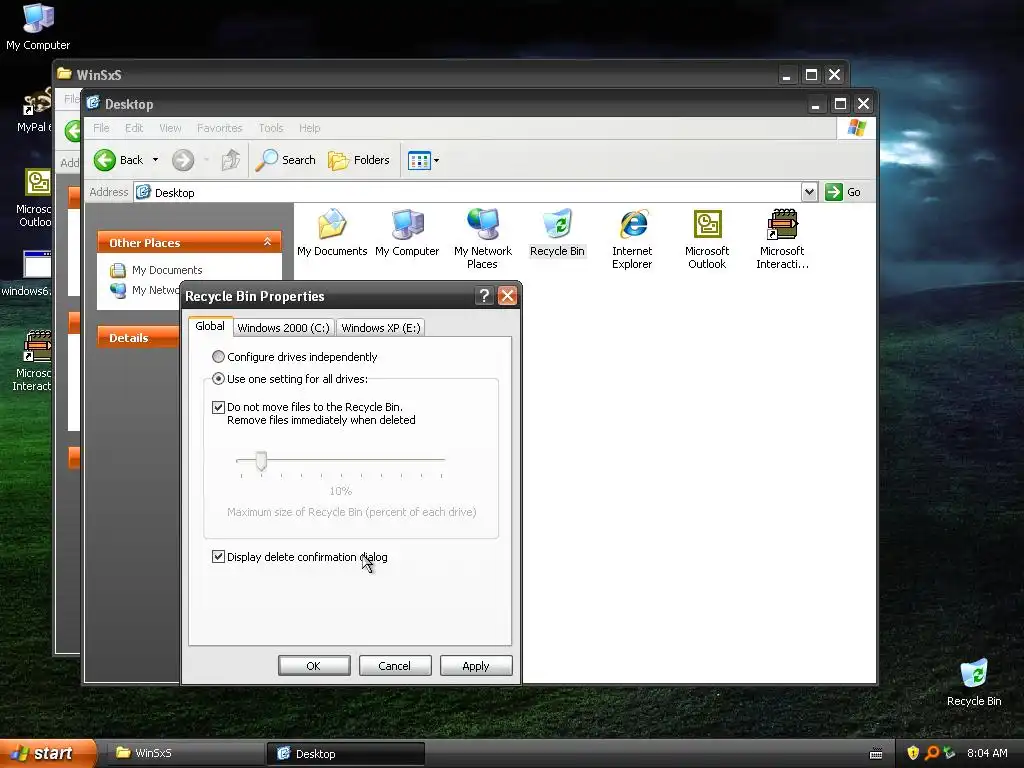Open My Computer icon in Desktop window
The image size is (1024, 768).
tap(407, 232)
